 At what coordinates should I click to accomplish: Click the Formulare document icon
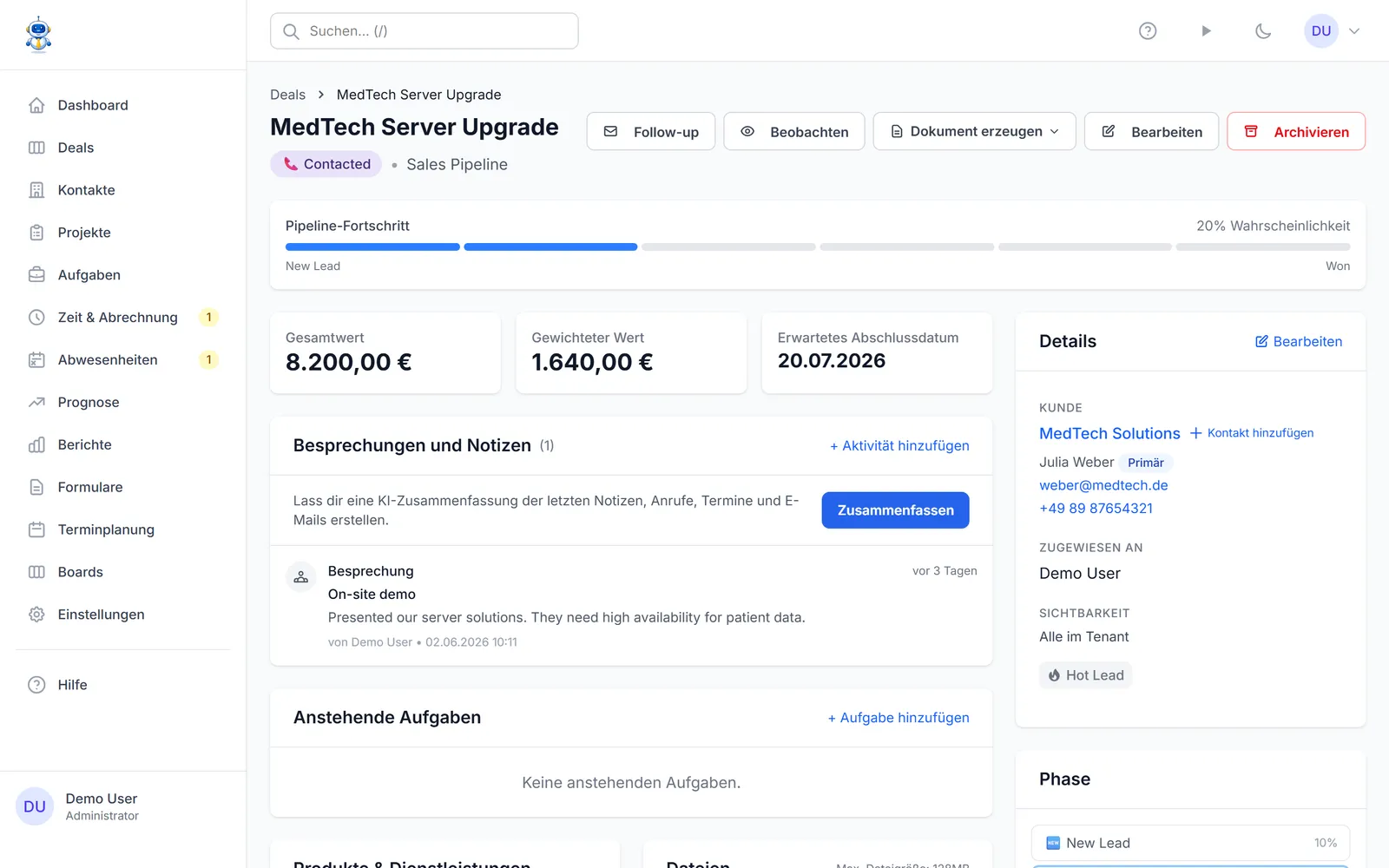pos(36,488)
